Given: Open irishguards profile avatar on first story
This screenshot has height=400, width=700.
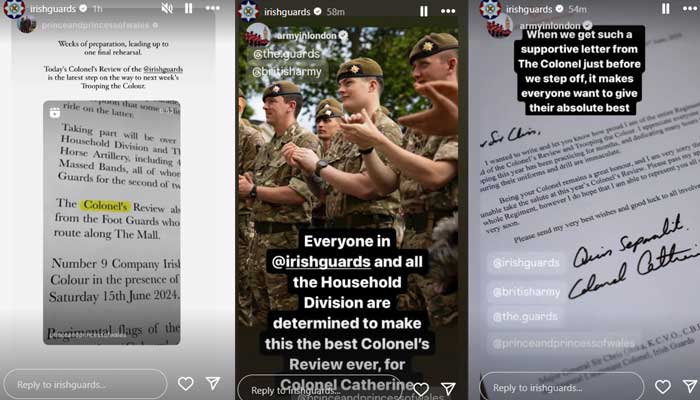Looking at the screenshot, I should 14,9.
